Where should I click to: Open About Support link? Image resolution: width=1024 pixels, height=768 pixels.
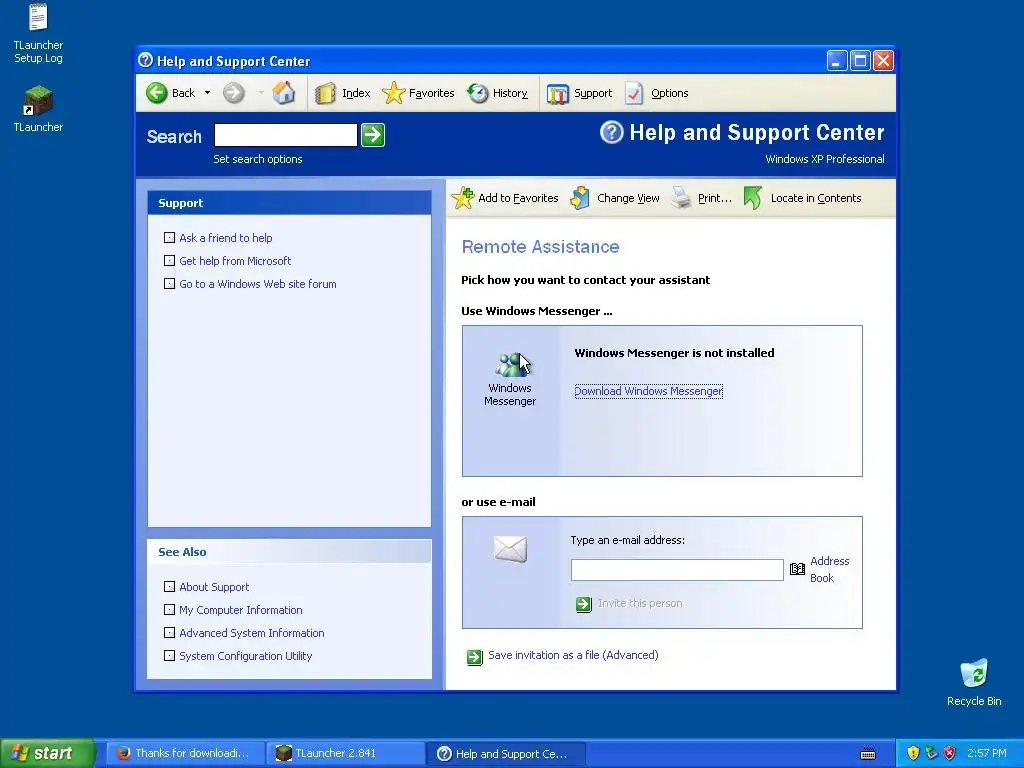point(214,586)
